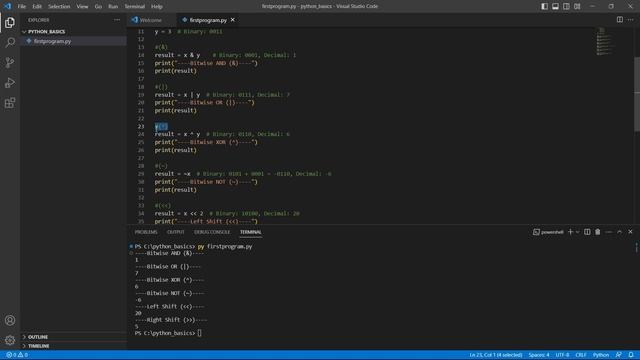Open the View menu
640x360 pixels.
click(x=82, y=7)
